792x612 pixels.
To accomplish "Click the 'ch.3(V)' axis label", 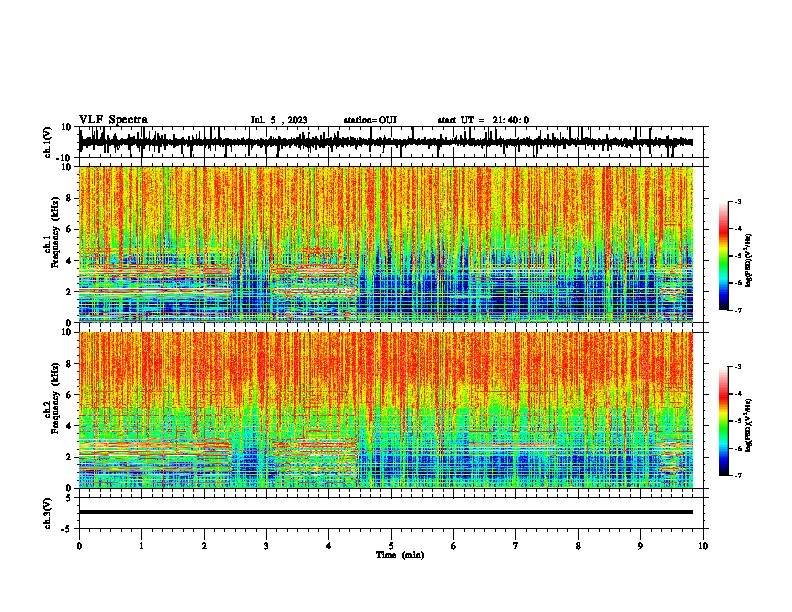I will [48, 513].
